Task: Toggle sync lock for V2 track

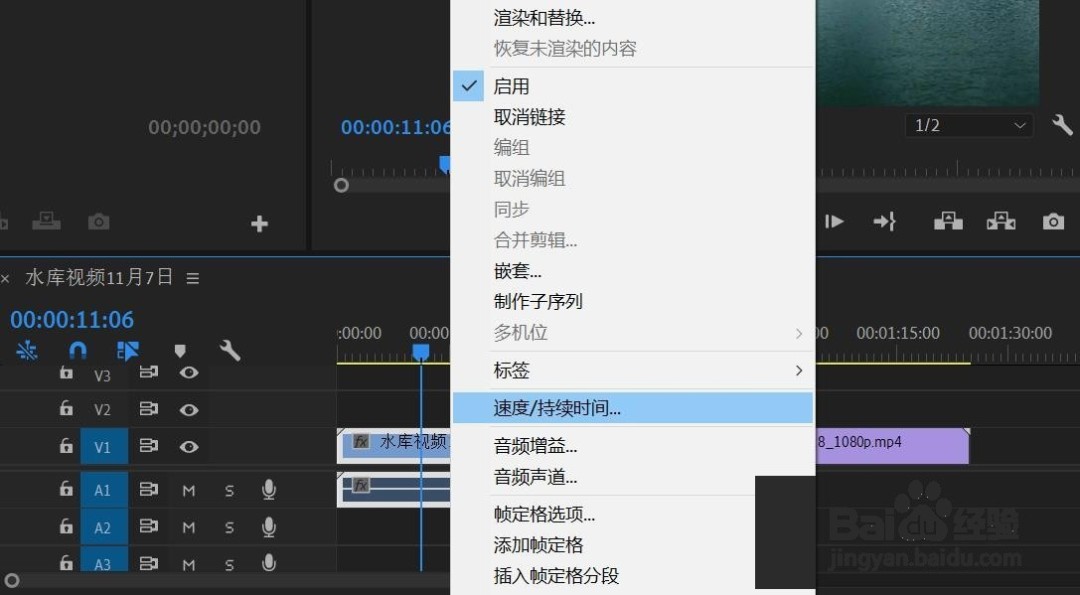Action: [x=149, y=409]
